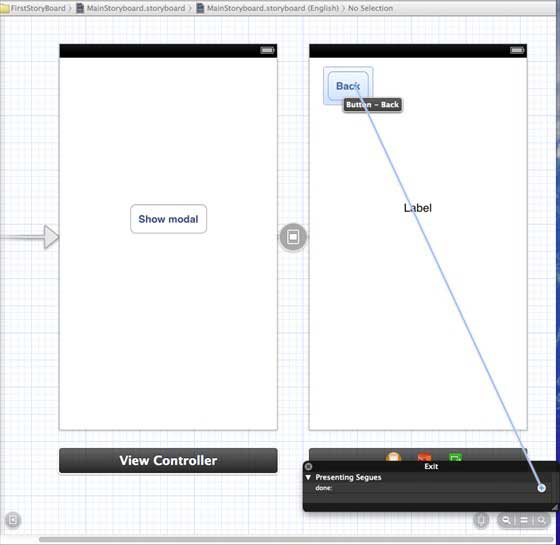
Task: Click the No Selection jump bar item
Action: [x=370, y=8]
